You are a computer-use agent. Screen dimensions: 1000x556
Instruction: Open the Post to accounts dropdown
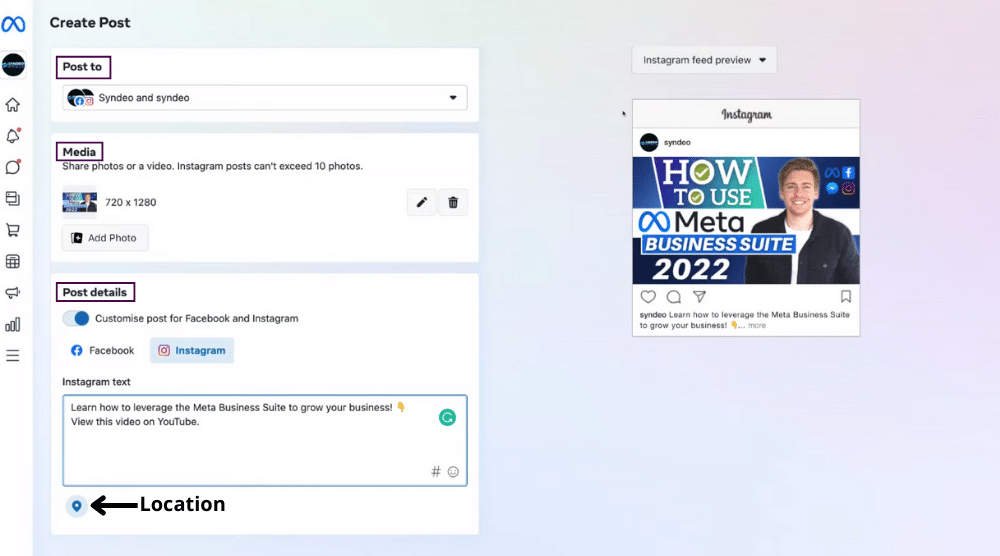pos(265,98)
